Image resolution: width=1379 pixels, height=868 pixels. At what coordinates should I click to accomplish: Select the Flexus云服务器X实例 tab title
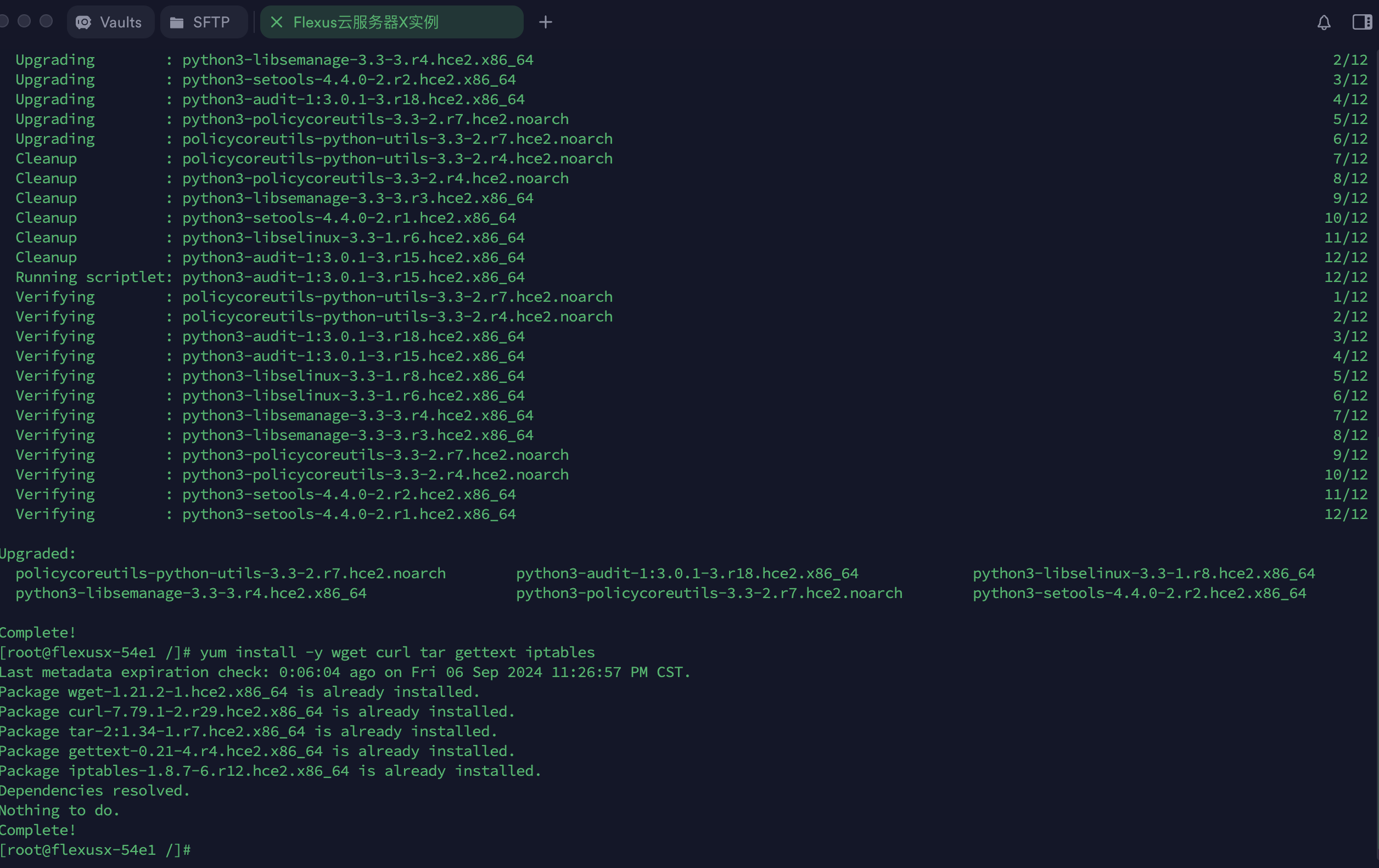pos(366,22)
